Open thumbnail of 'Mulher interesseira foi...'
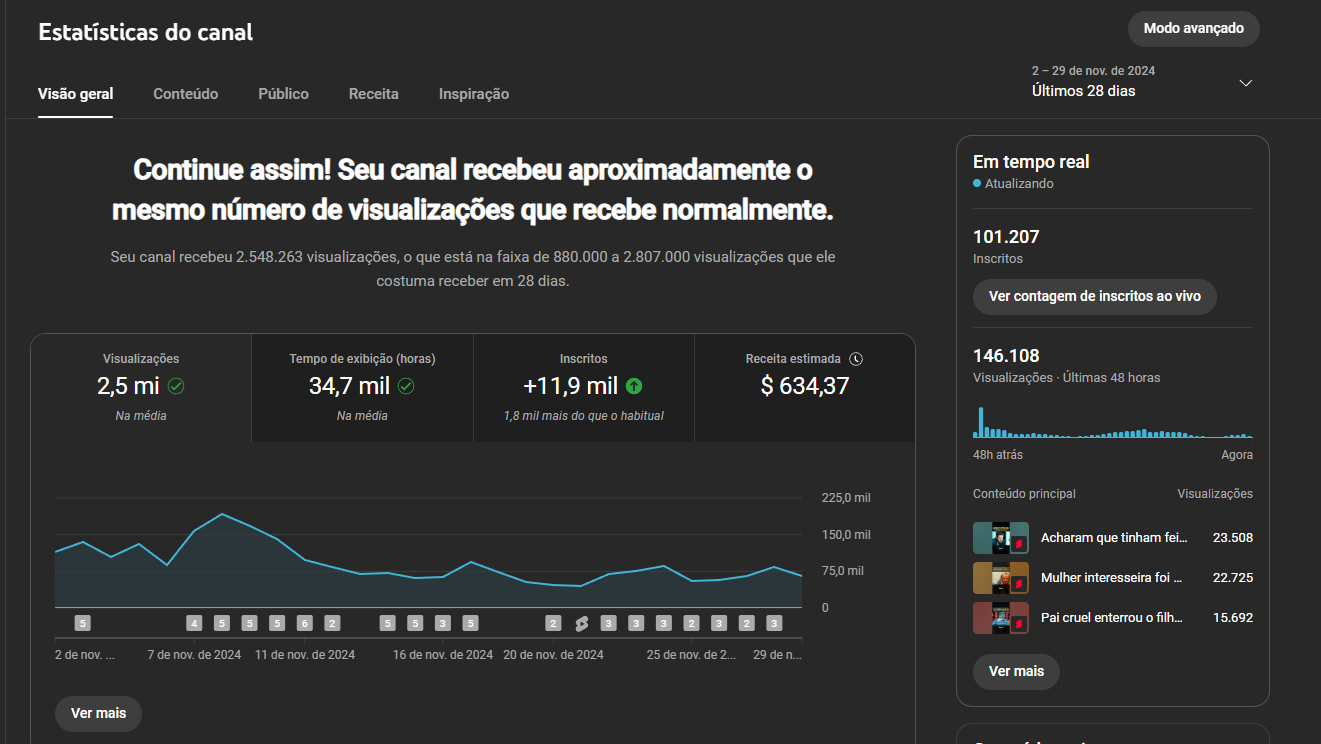Screen dimensions: 1321x744 (1001, 578)
